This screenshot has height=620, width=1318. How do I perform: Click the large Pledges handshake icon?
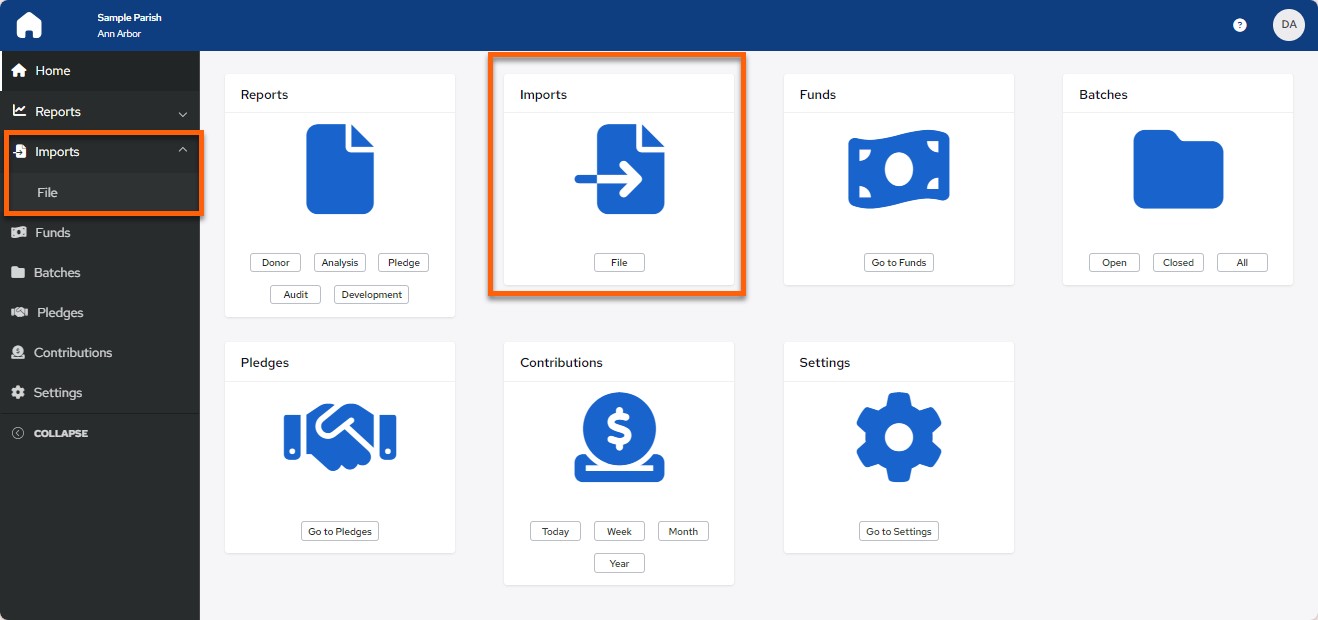[x=340, y=437]
